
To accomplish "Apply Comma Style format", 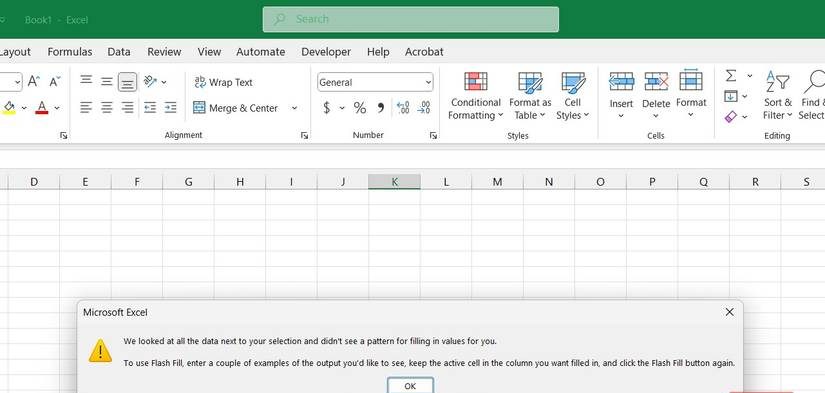I will 381,108.
